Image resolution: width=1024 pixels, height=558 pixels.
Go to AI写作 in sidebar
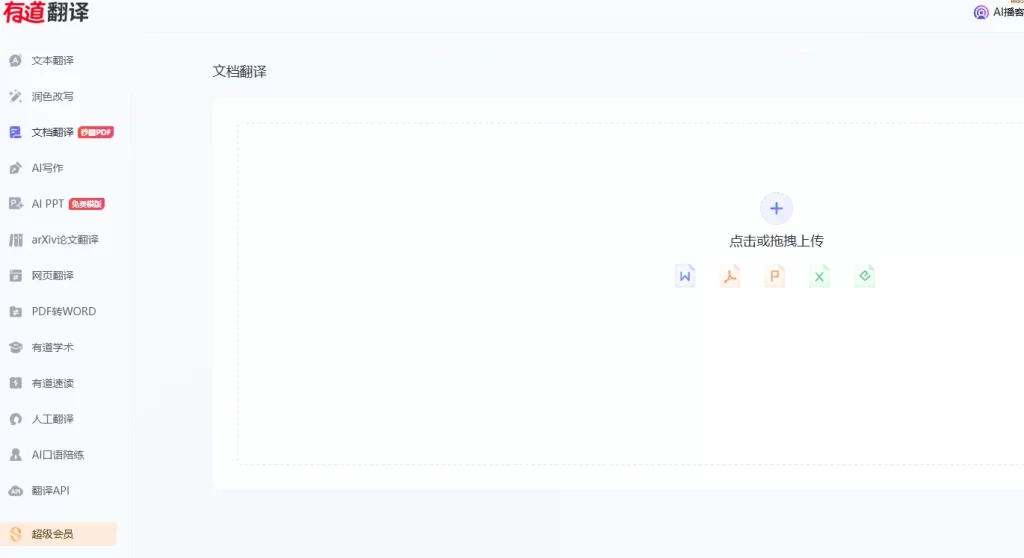pyautogui.click(x=47, y=168)
